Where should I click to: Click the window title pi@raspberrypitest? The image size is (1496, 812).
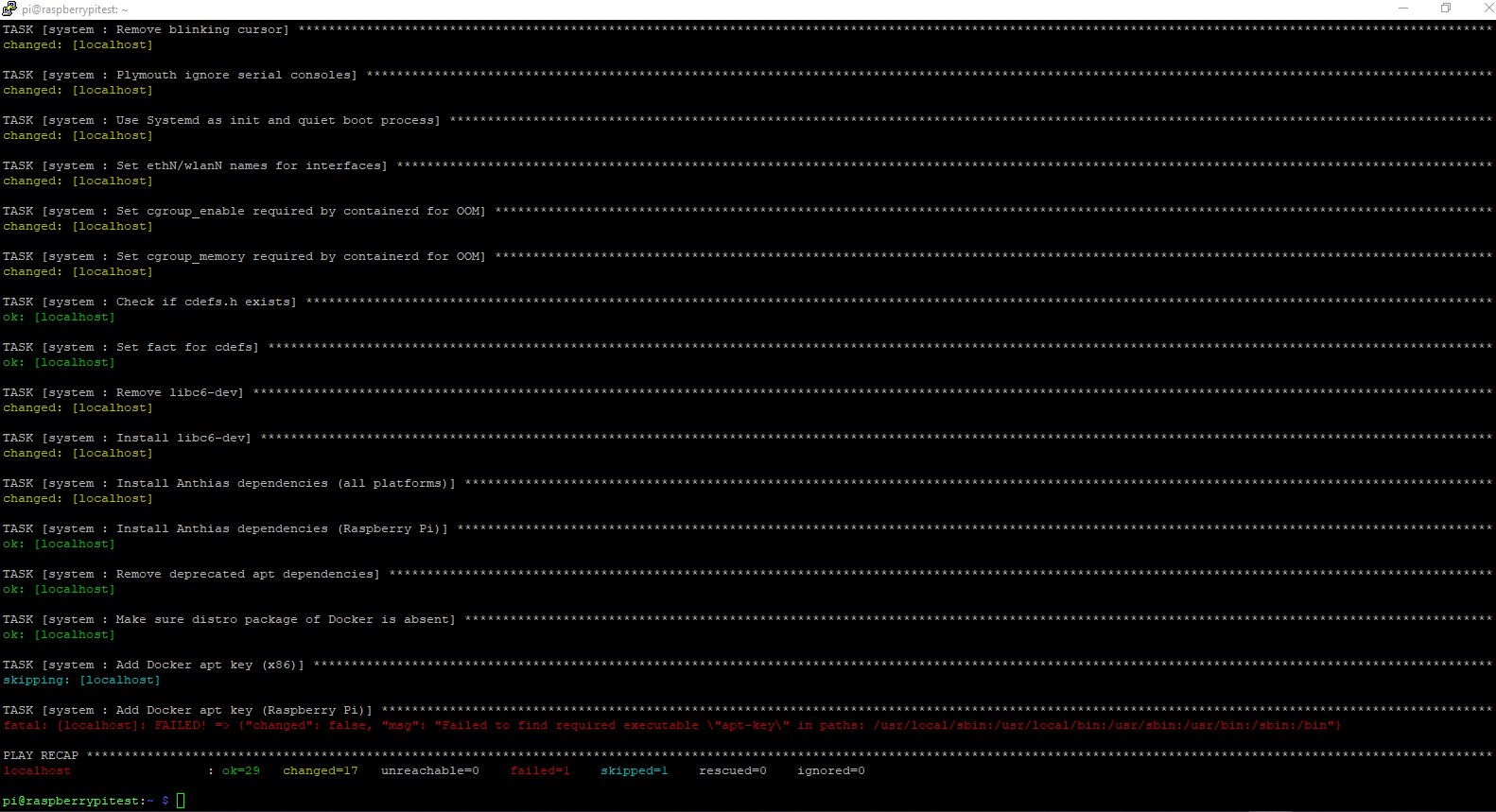click(x=75, y=9)
